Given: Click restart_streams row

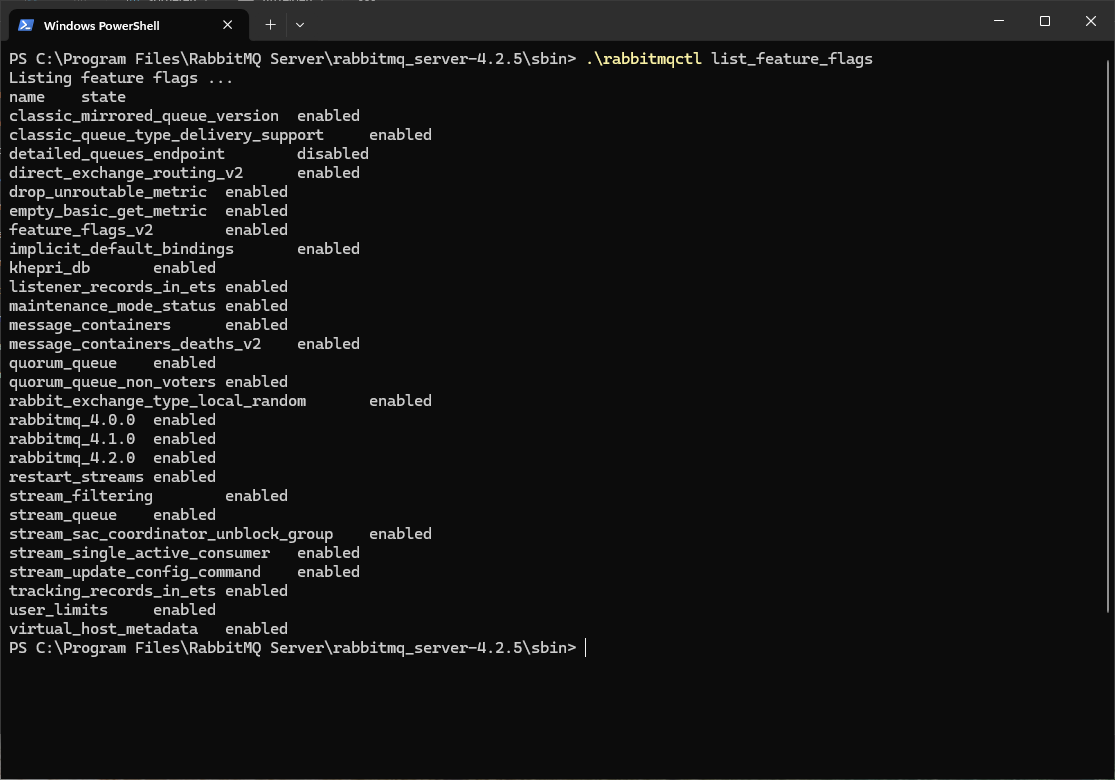Looking at the screenshot, I should (112, 477).
